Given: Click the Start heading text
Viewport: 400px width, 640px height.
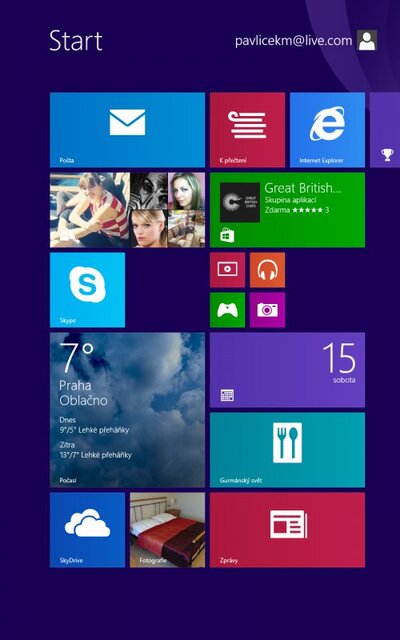Looking at the screenshot, I should click(x=76, y=40).
